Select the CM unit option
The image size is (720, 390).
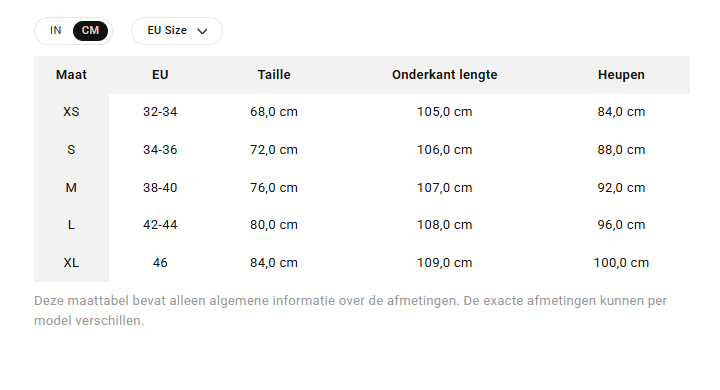point(90,31)
